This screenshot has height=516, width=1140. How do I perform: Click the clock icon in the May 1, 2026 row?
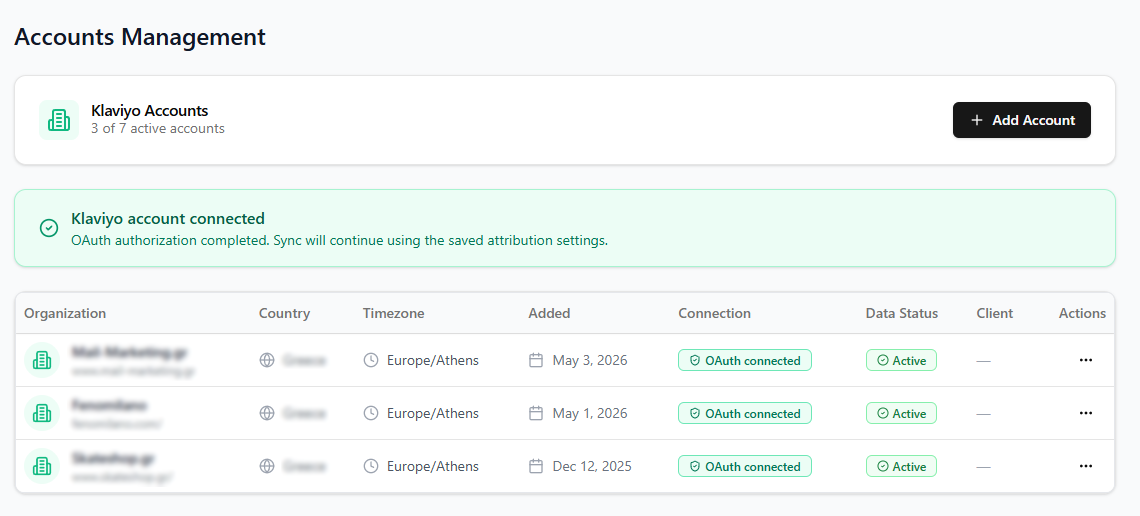tap(371, 413)
